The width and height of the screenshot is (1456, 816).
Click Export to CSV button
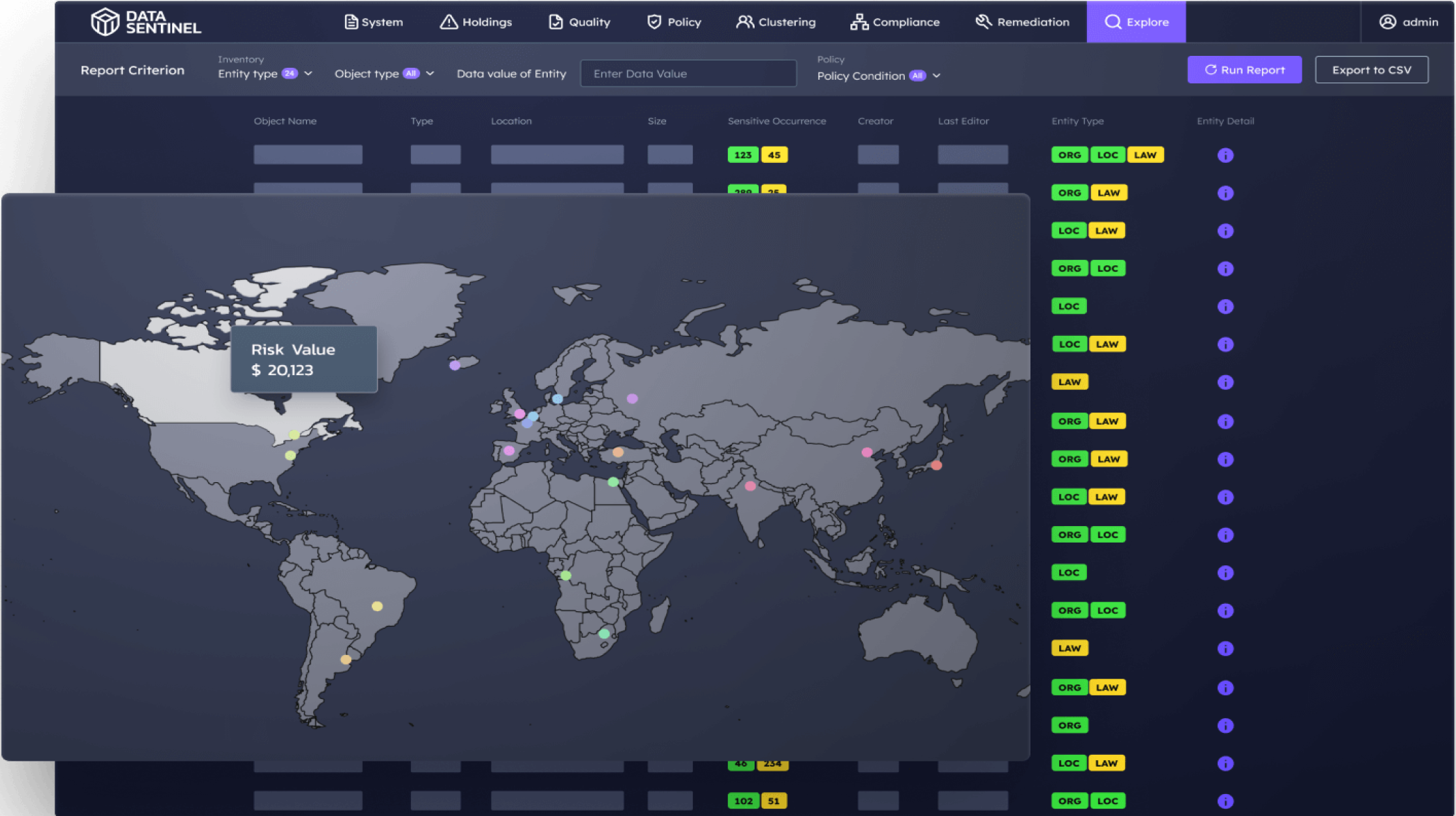(x=1371, y=70)
